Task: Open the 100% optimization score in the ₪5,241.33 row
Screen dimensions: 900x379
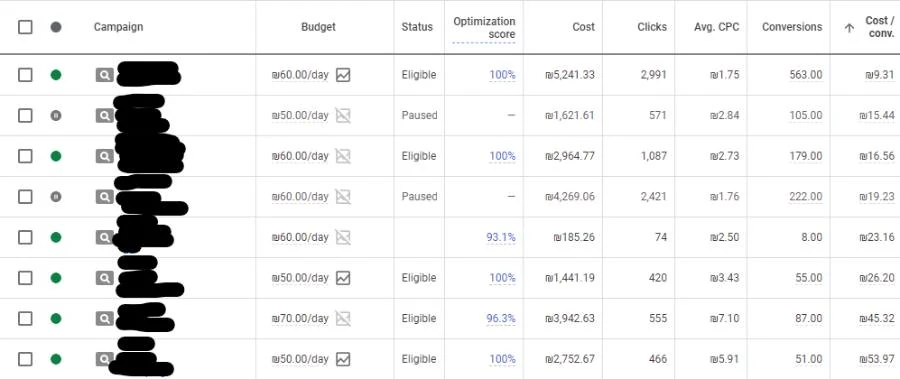Action: [502, 75]
